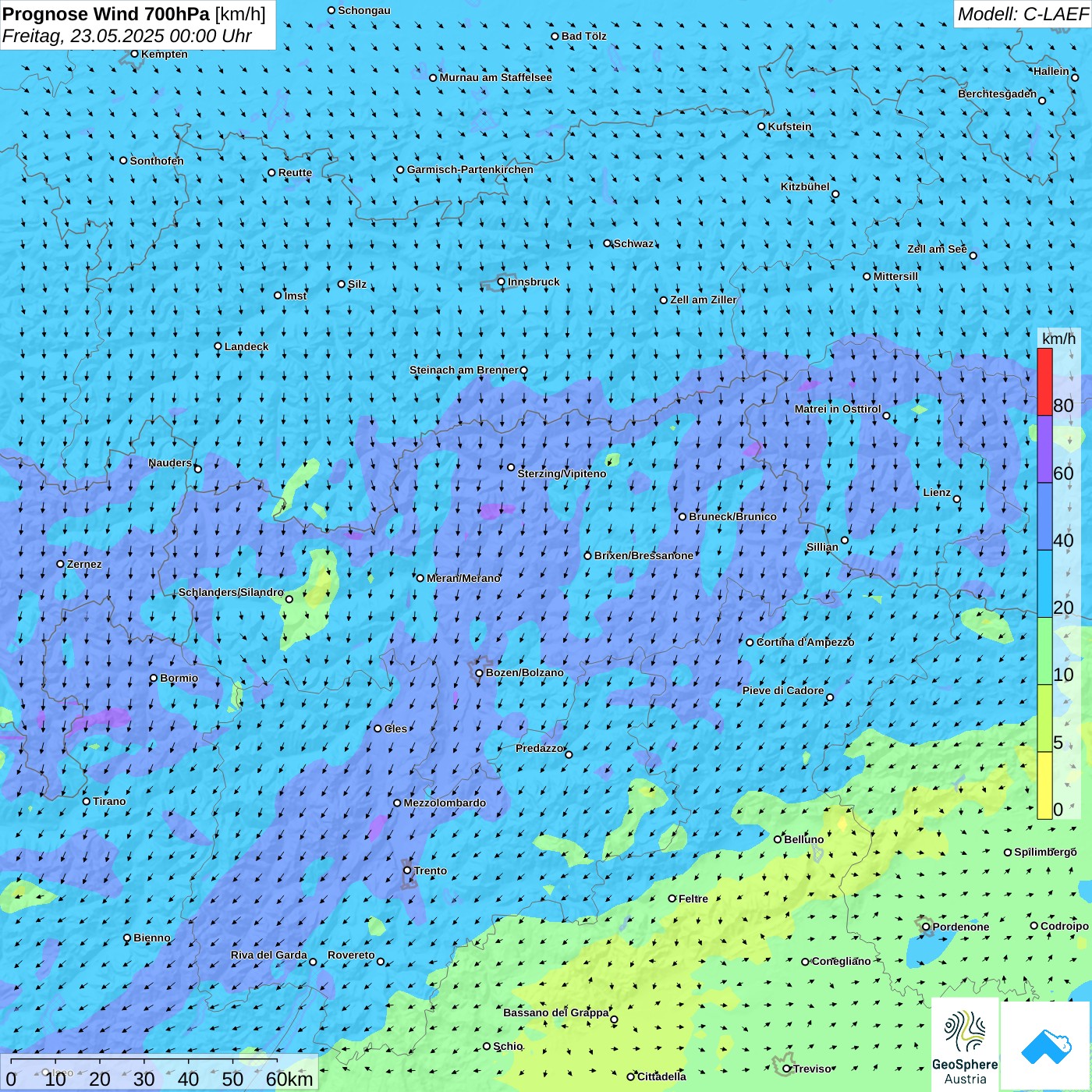Click the 'Sterzing/Vipiteno' label
The image size is (1092, 1092).
tap(562, 473)
